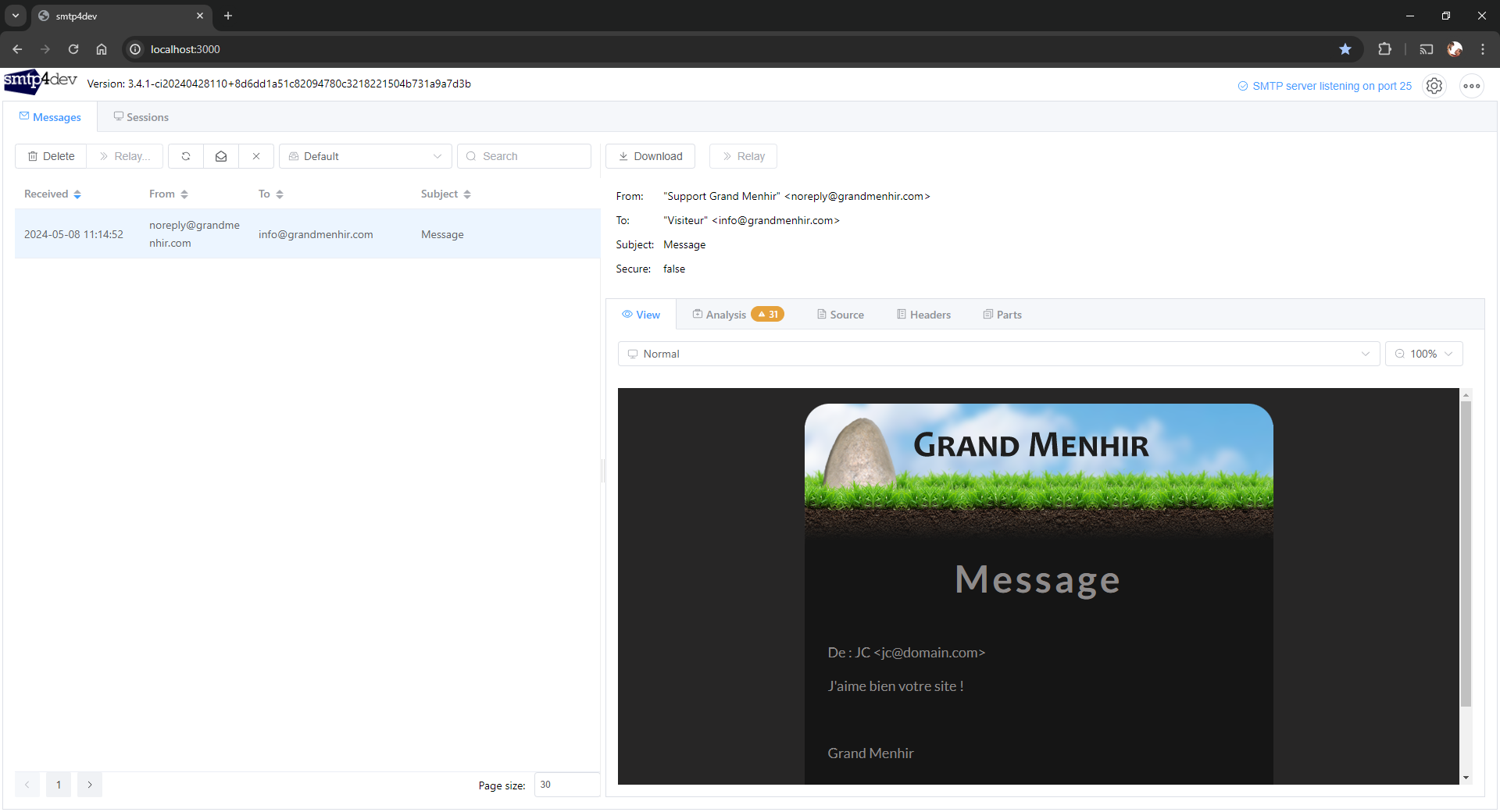1500x812 pixels.
Task: Click page 1 in pagination
Action: (x=59, y=785)
